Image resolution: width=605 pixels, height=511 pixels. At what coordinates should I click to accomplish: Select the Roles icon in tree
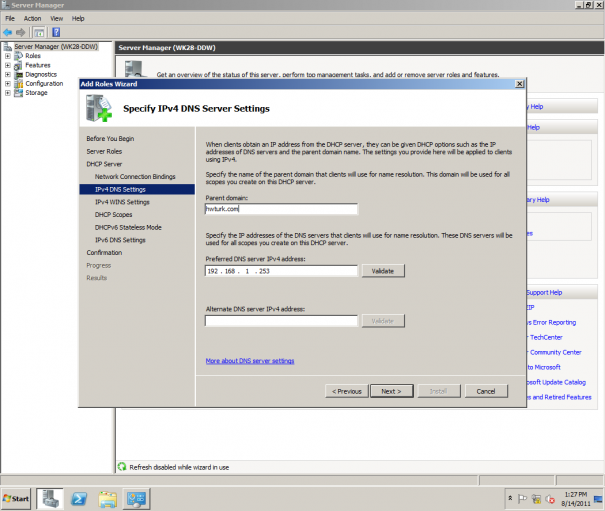point(18,56)
